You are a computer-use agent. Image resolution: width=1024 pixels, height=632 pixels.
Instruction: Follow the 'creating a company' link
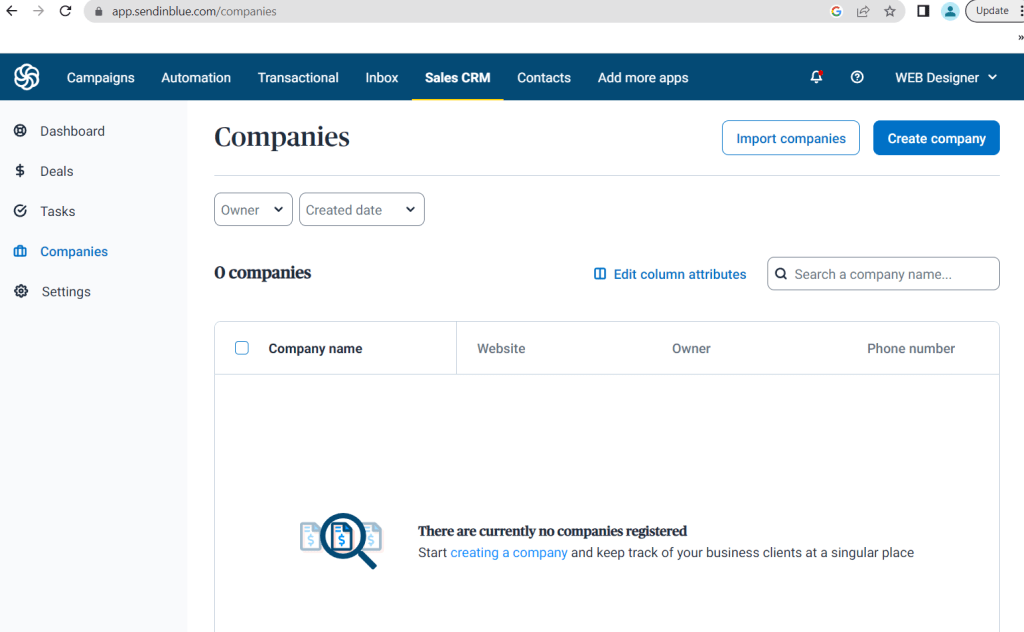[508, 552]
